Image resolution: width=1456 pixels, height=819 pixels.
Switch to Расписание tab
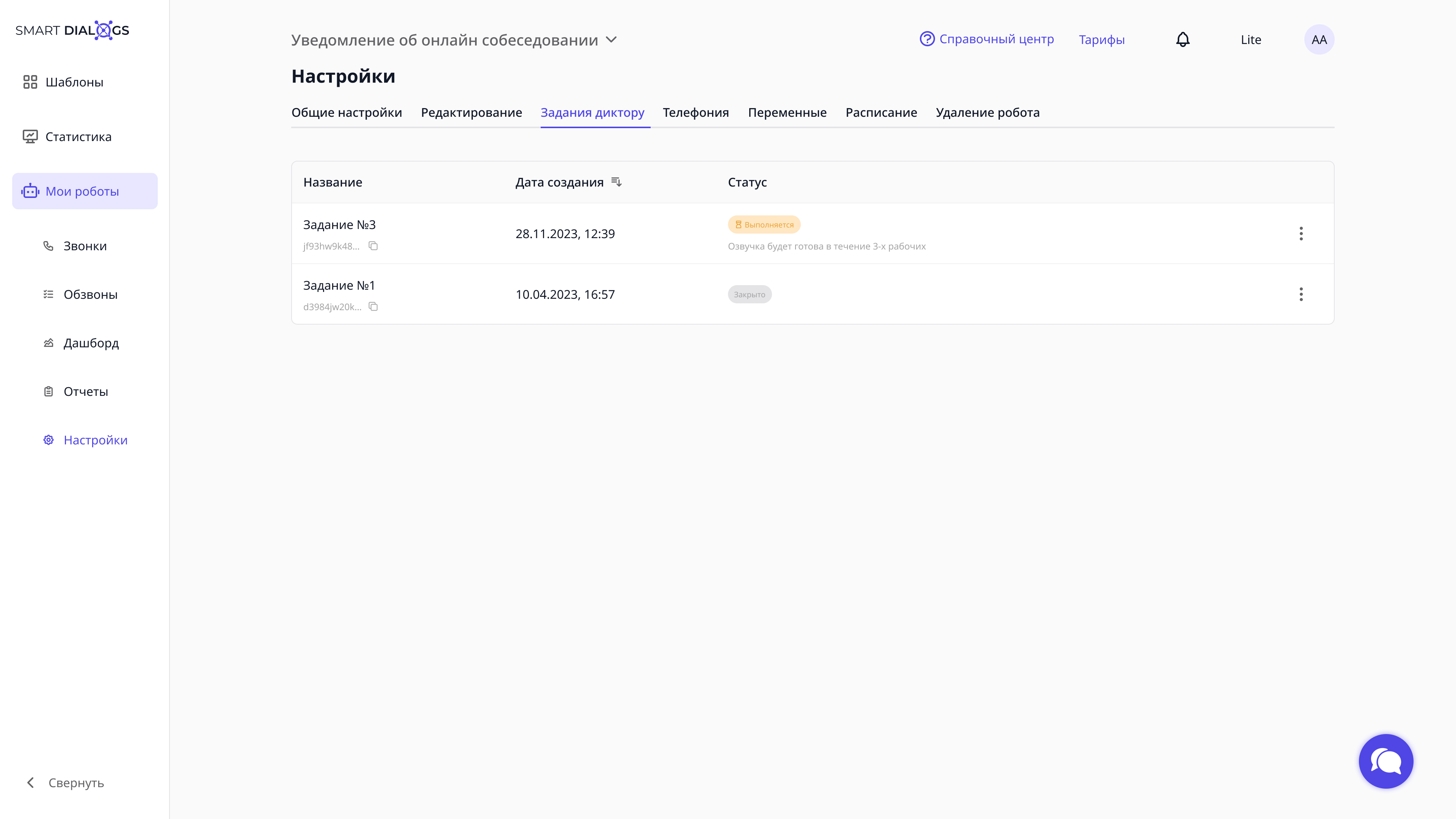point(881,113)
